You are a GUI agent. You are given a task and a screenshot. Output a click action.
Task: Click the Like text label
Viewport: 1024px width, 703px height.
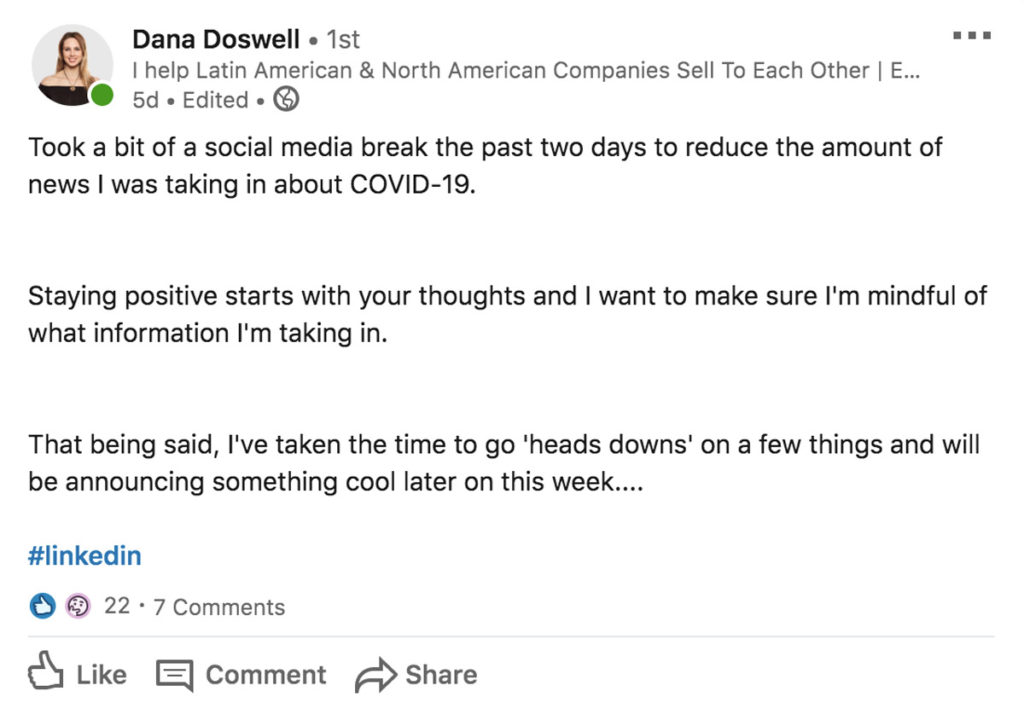[x=101, y=675]
